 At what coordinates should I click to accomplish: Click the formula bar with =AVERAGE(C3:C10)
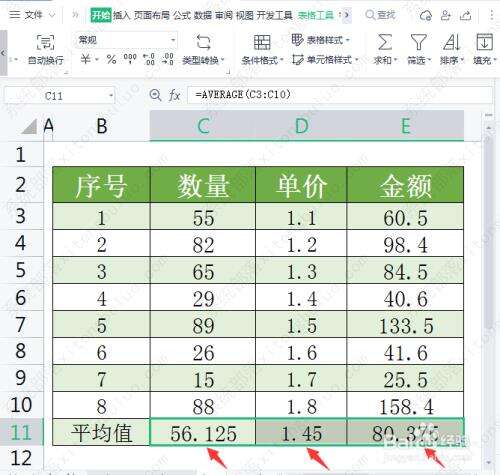tap(340, 95)
